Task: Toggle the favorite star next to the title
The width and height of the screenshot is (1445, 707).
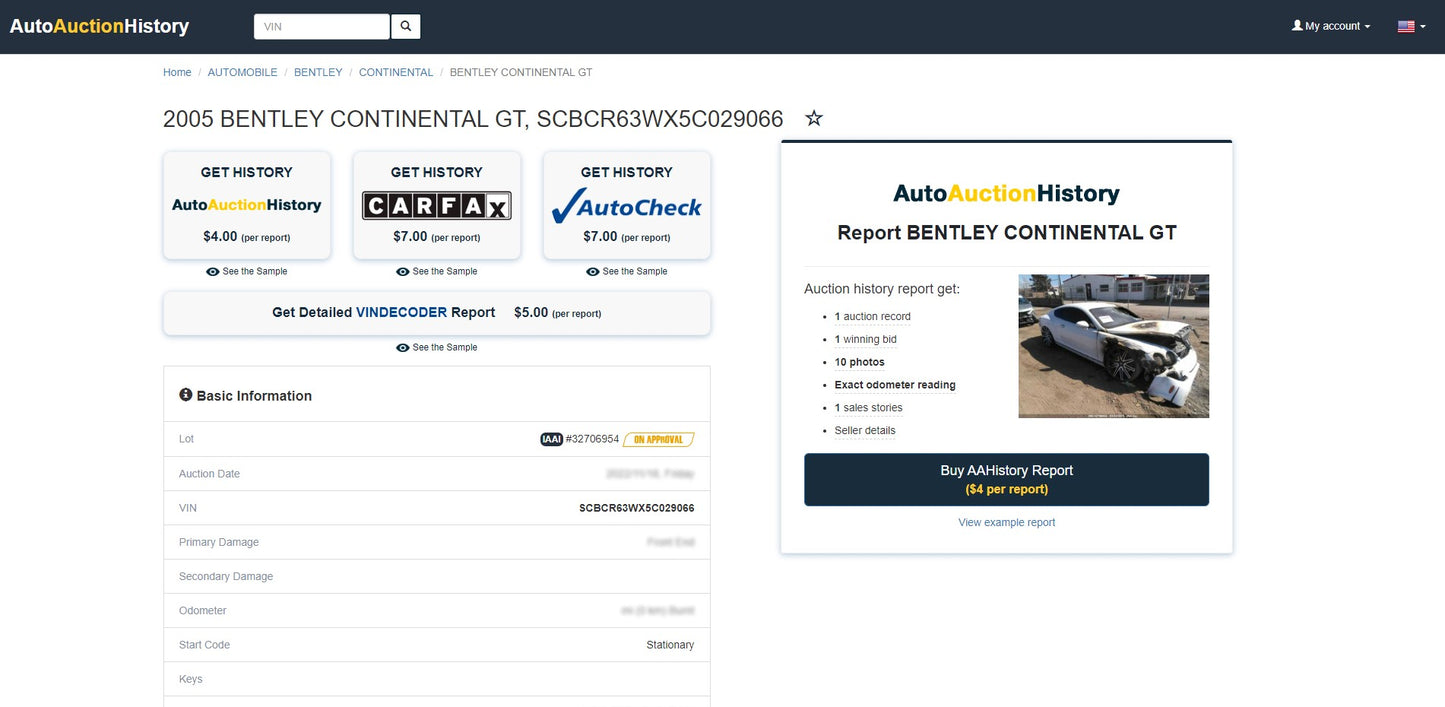Action: pos(813,118)
